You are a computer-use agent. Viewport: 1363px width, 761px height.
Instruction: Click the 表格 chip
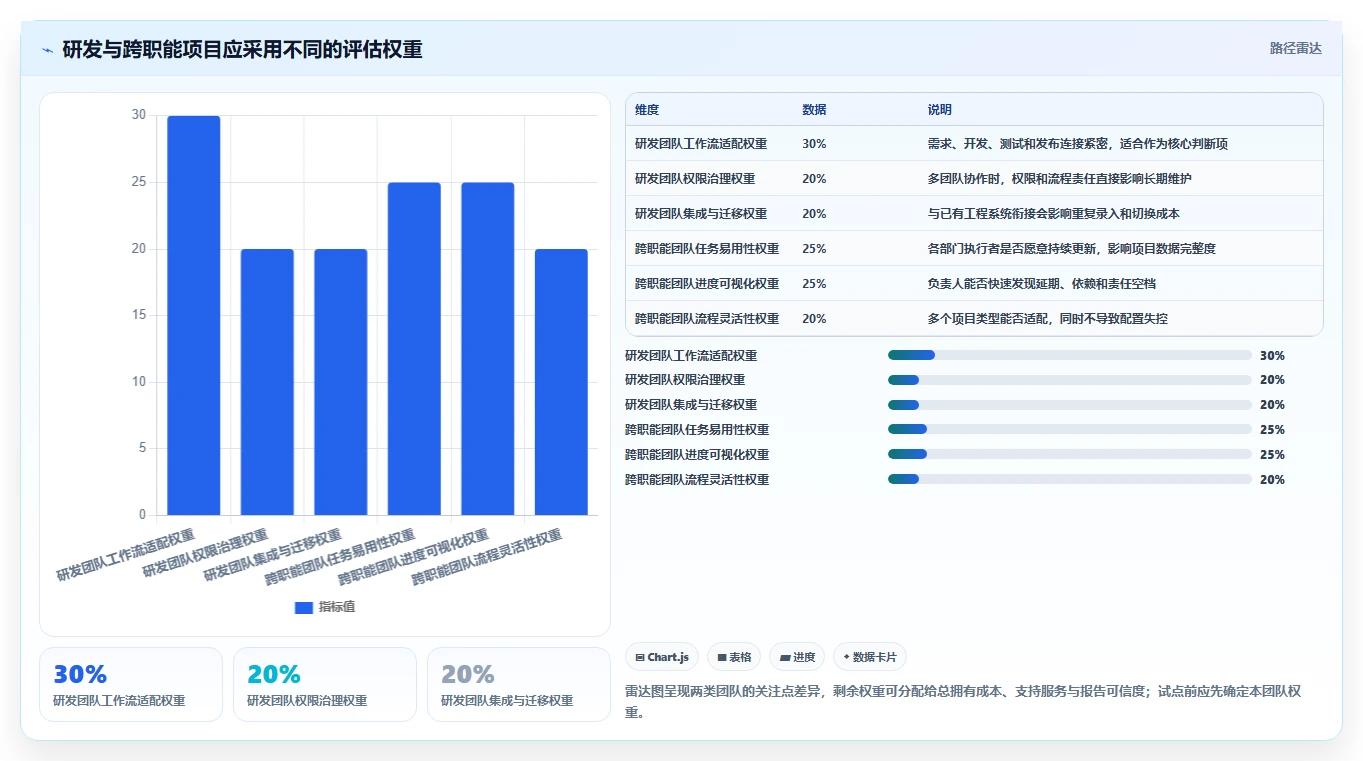(734, 657)
